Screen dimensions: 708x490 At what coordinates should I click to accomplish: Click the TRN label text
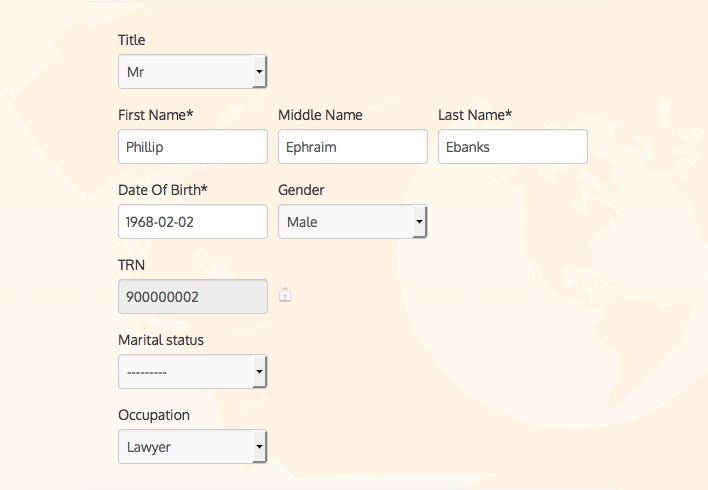point(132,265)
